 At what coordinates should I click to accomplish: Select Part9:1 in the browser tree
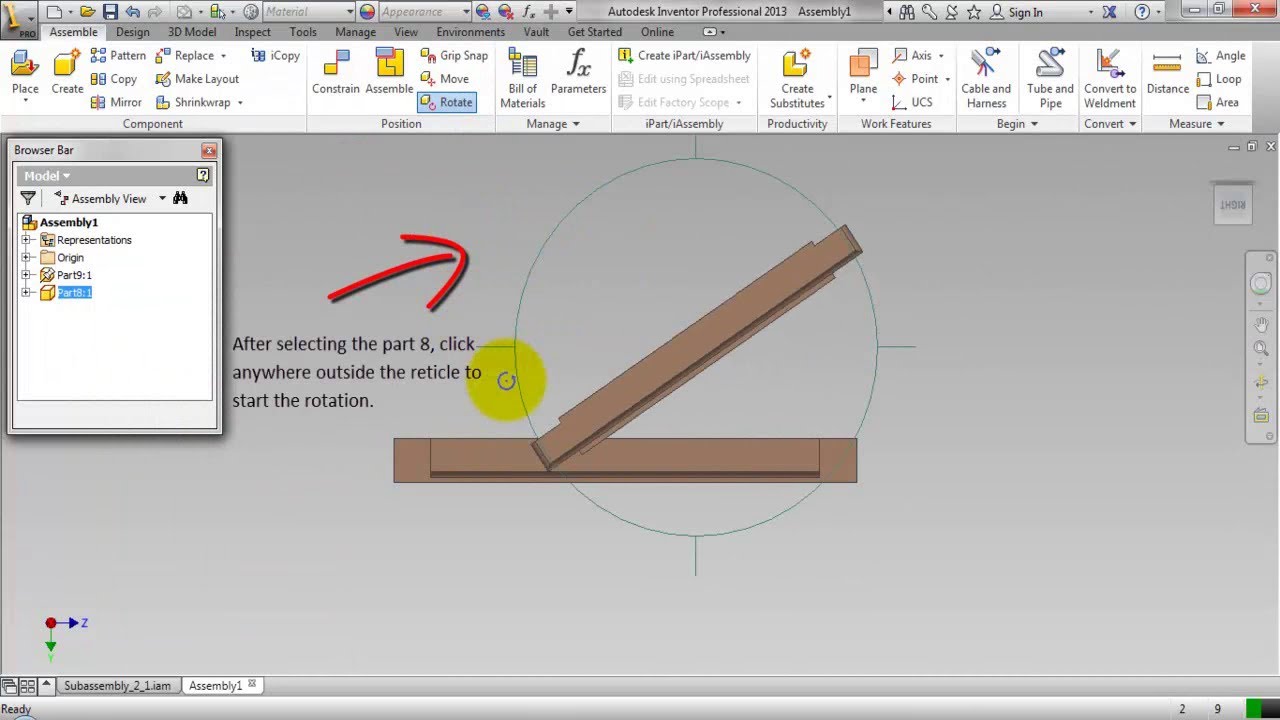[x=73, y=274]
